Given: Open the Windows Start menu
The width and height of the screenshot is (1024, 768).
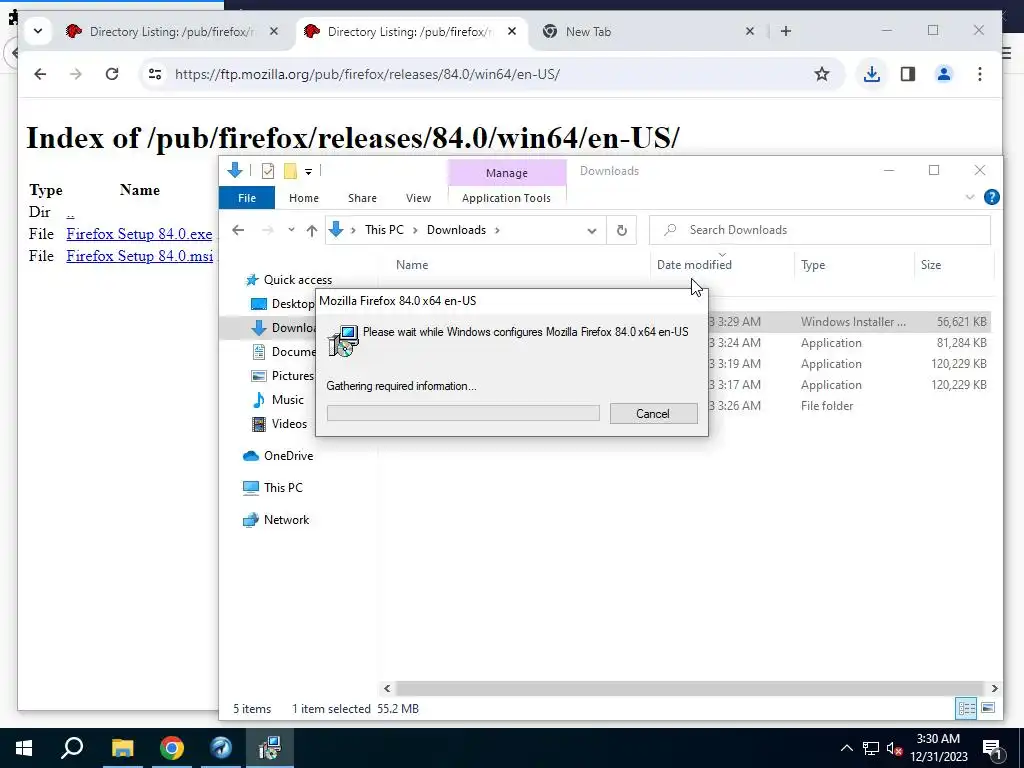Looking at the screenshot, I should 24,748.
